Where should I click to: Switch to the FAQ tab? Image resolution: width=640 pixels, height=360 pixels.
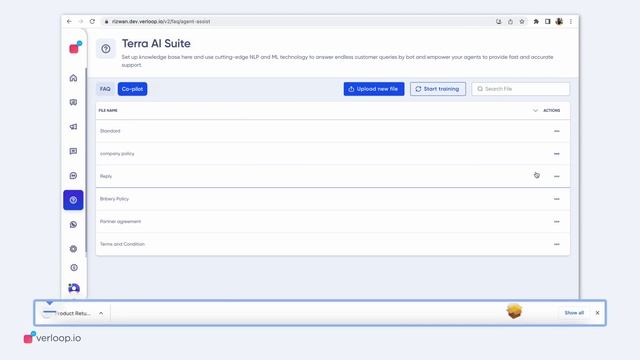[105, 89]
